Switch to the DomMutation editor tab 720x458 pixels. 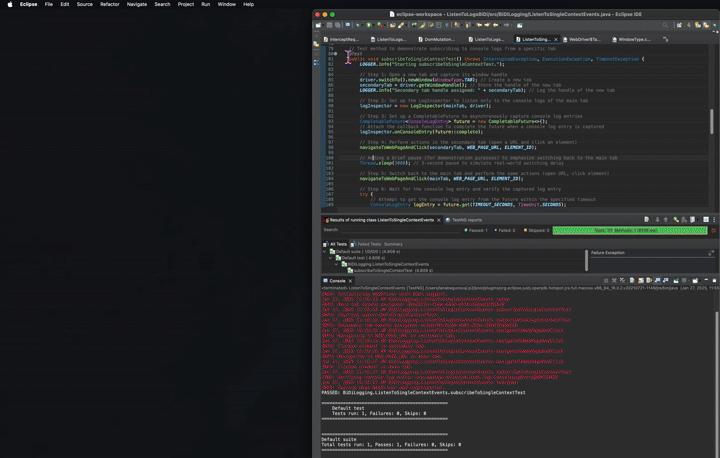436,40
